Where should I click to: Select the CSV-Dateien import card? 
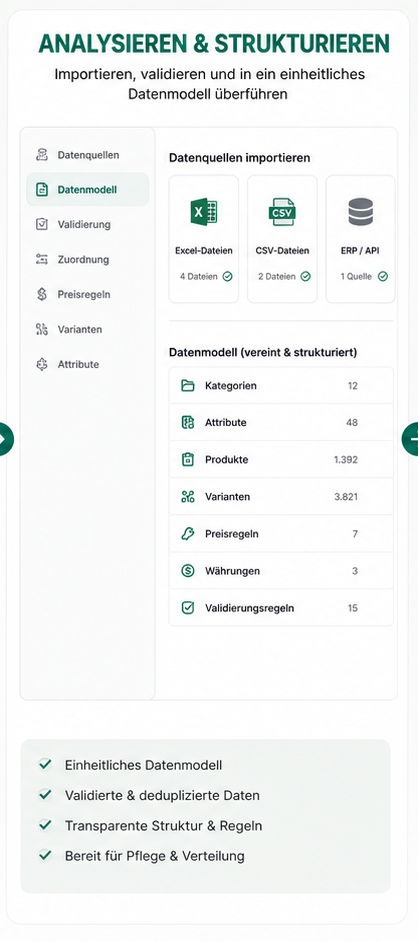[282, 239]
